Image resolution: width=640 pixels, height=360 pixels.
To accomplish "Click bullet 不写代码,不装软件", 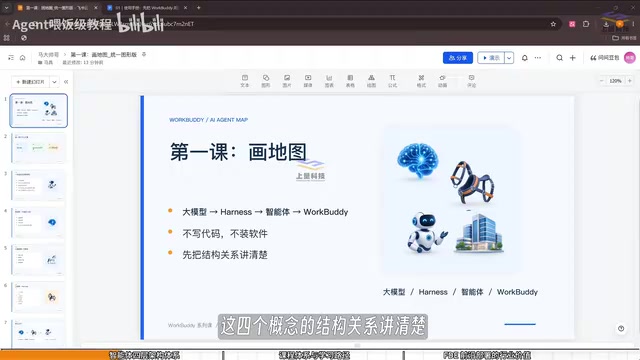I will click(x=225, y=234).
